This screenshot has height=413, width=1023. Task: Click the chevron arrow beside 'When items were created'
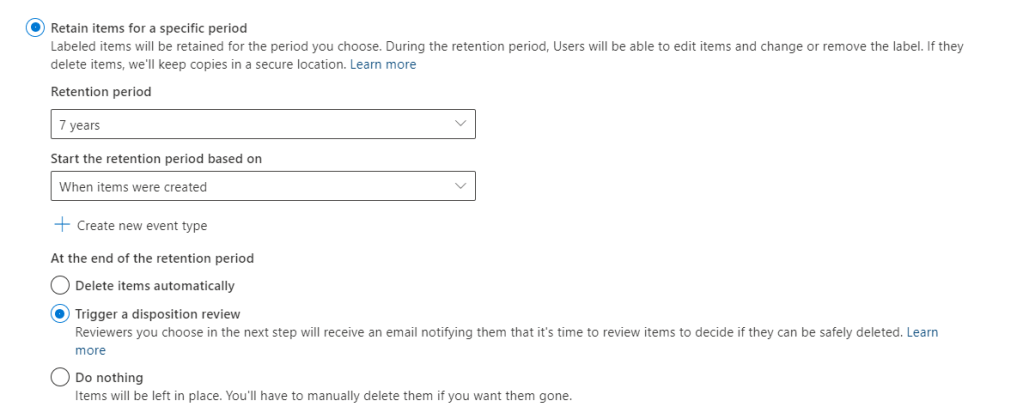click(460, 186)
